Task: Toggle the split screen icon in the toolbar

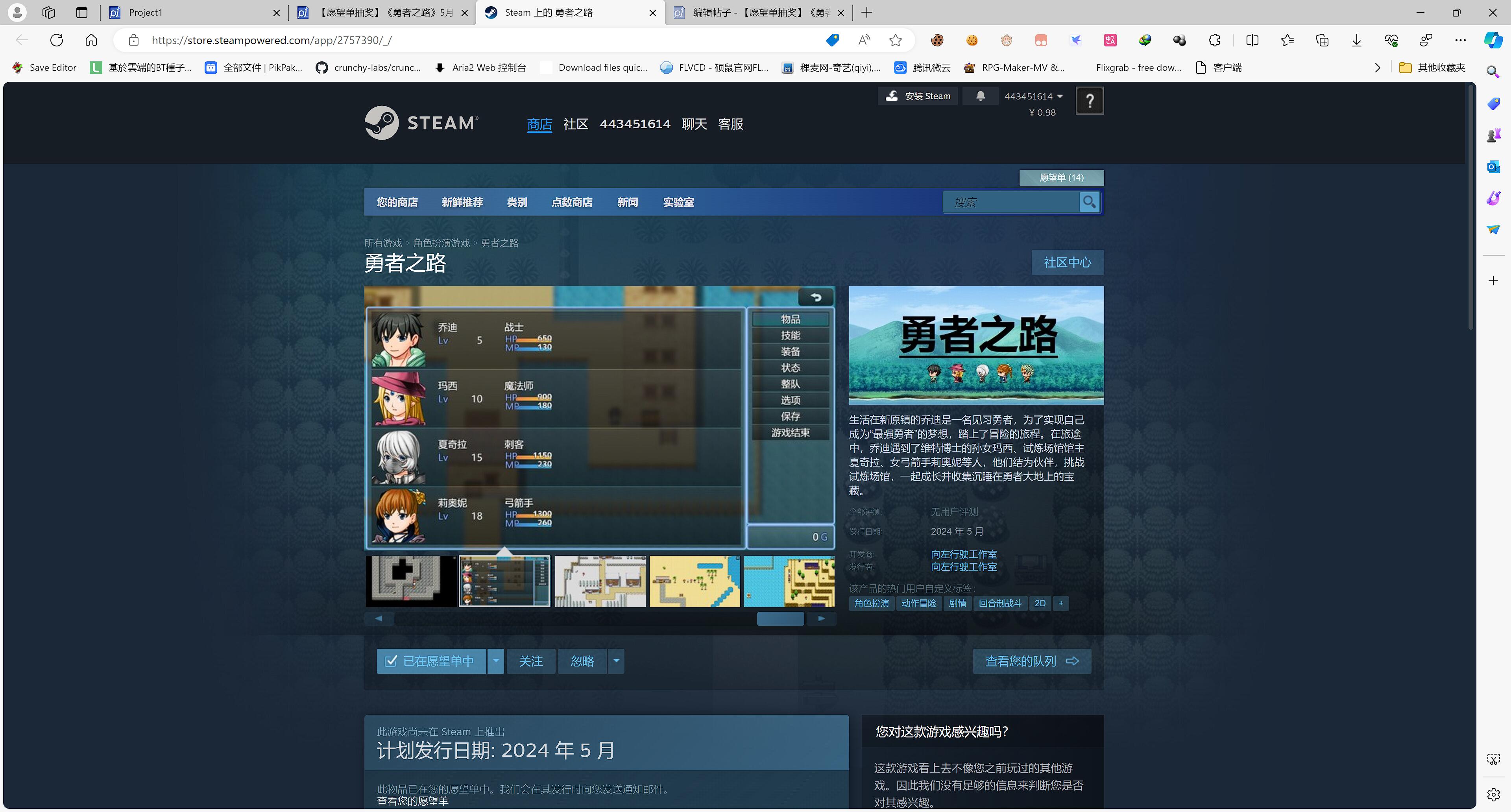Action: pyautogui.click(x=1252, y=40)
